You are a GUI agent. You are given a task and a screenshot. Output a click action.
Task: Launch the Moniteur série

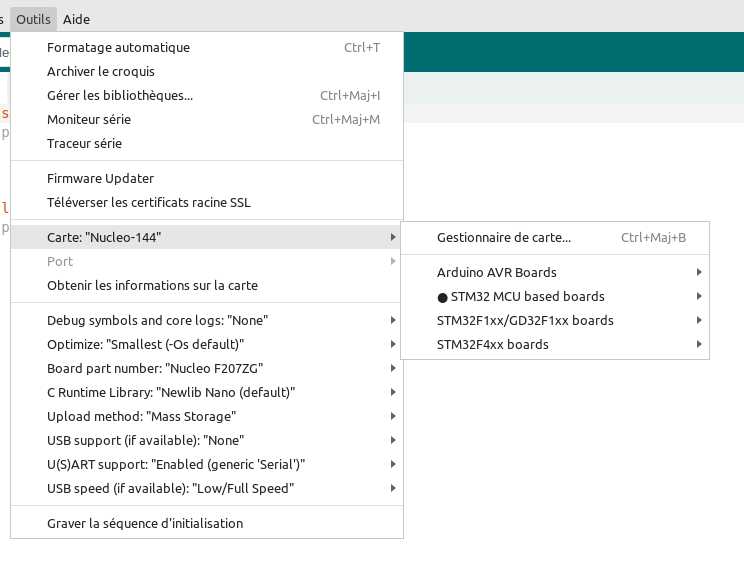point(89,119)
